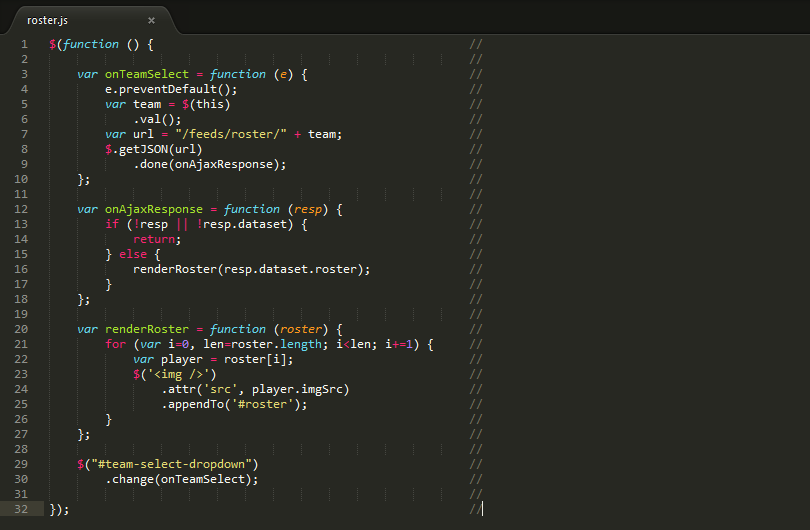
Task: Click the // comment on line 1
Action: click(x=475, y=44)
